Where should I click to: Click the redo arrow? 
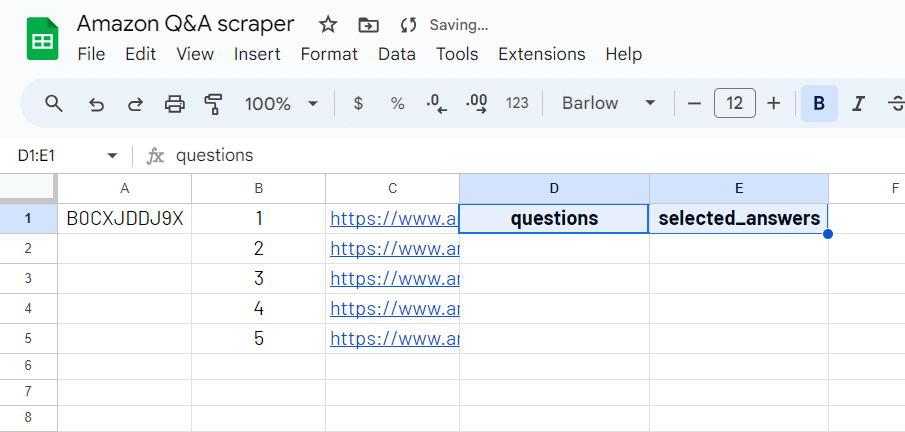pos(135,103)
